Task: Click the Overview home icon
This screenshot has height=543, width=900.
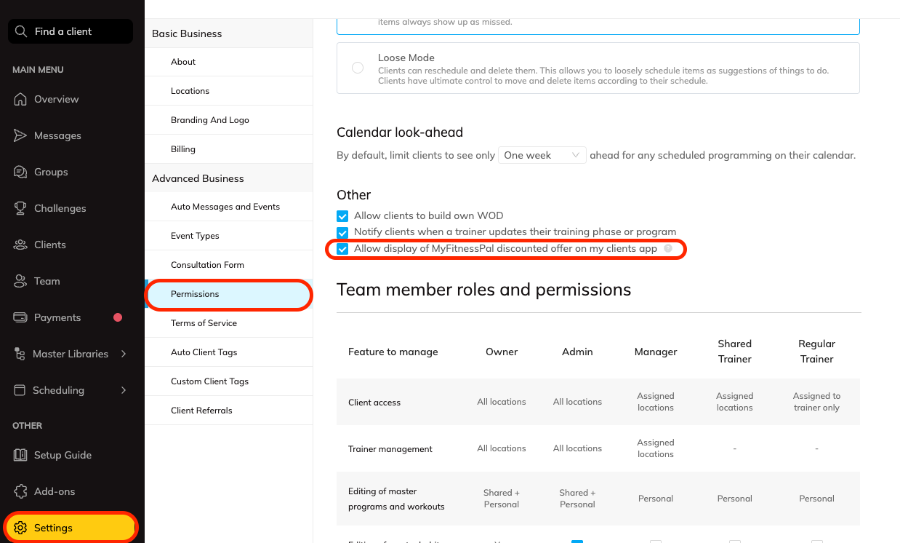Action: click(20, 99)
